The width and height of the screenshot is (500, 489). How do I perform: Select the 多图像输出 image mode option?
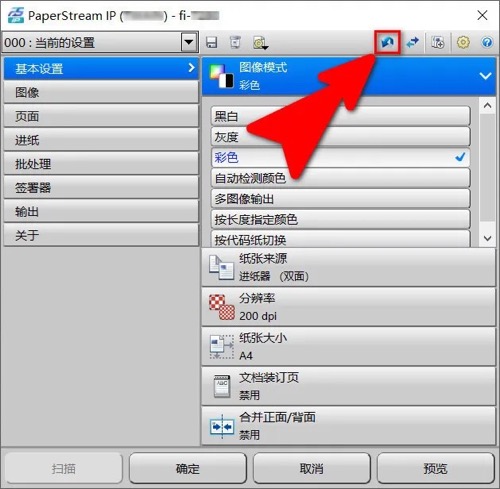(x=340, y=199)
